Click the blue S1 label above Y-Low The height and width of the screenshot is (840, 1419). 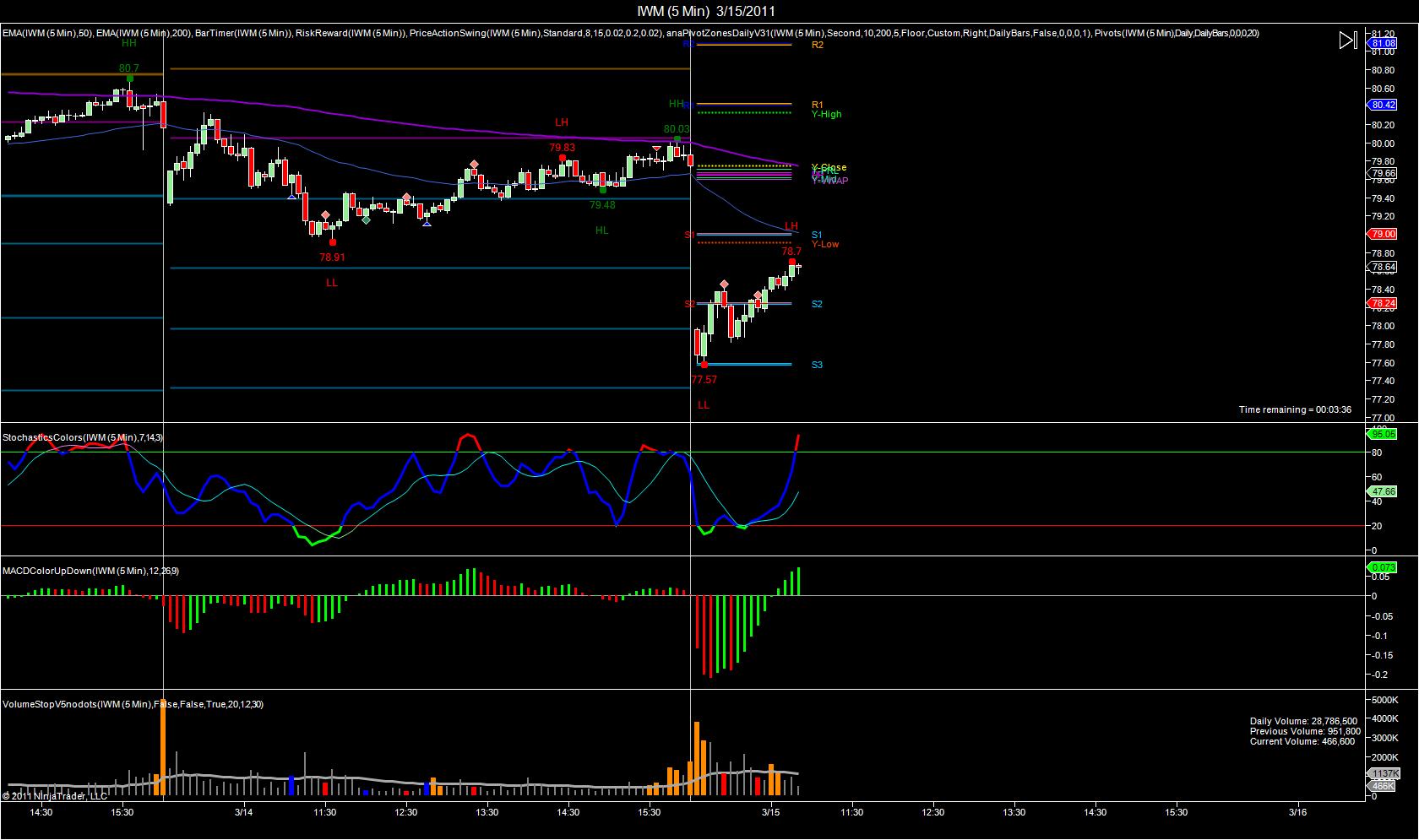pos(817,235)
